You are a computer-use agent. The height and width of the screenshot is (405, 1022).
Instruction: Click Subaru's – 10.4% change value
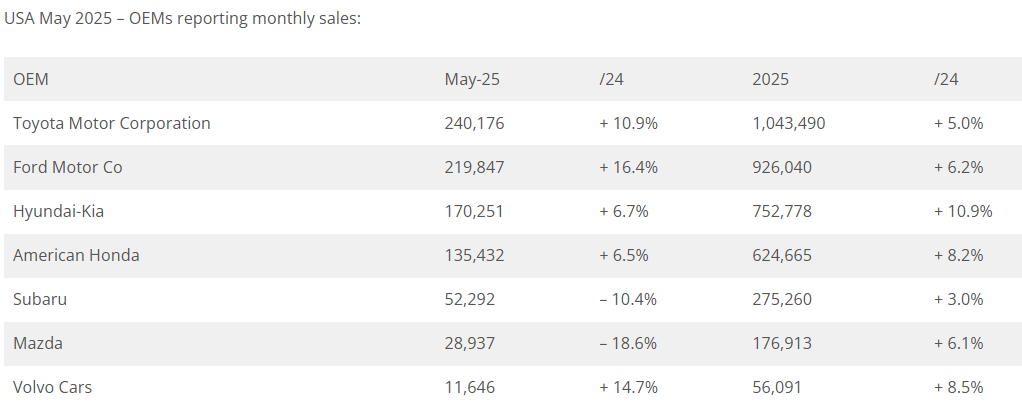coord(628,299)
